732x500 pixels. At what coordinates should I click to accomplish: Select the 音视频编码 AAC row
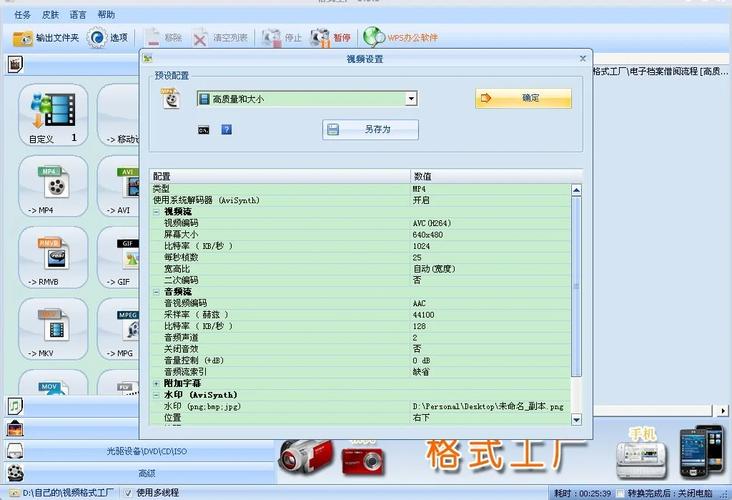click(x=361, y=303)
